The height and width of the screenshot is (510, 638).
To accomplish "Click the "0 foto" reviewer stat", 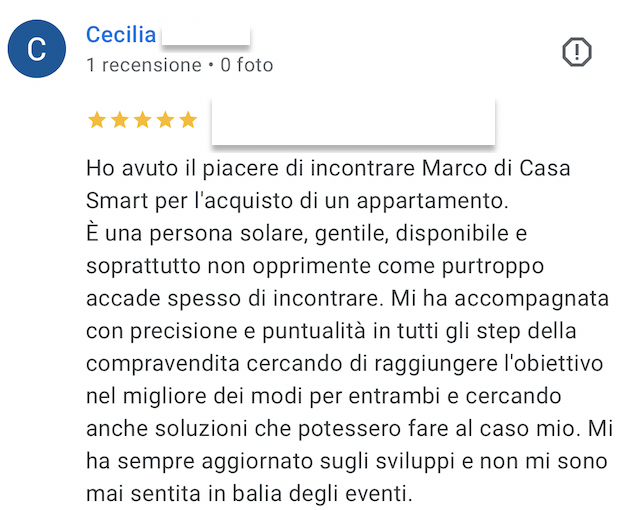I will [x=246, y=65].
